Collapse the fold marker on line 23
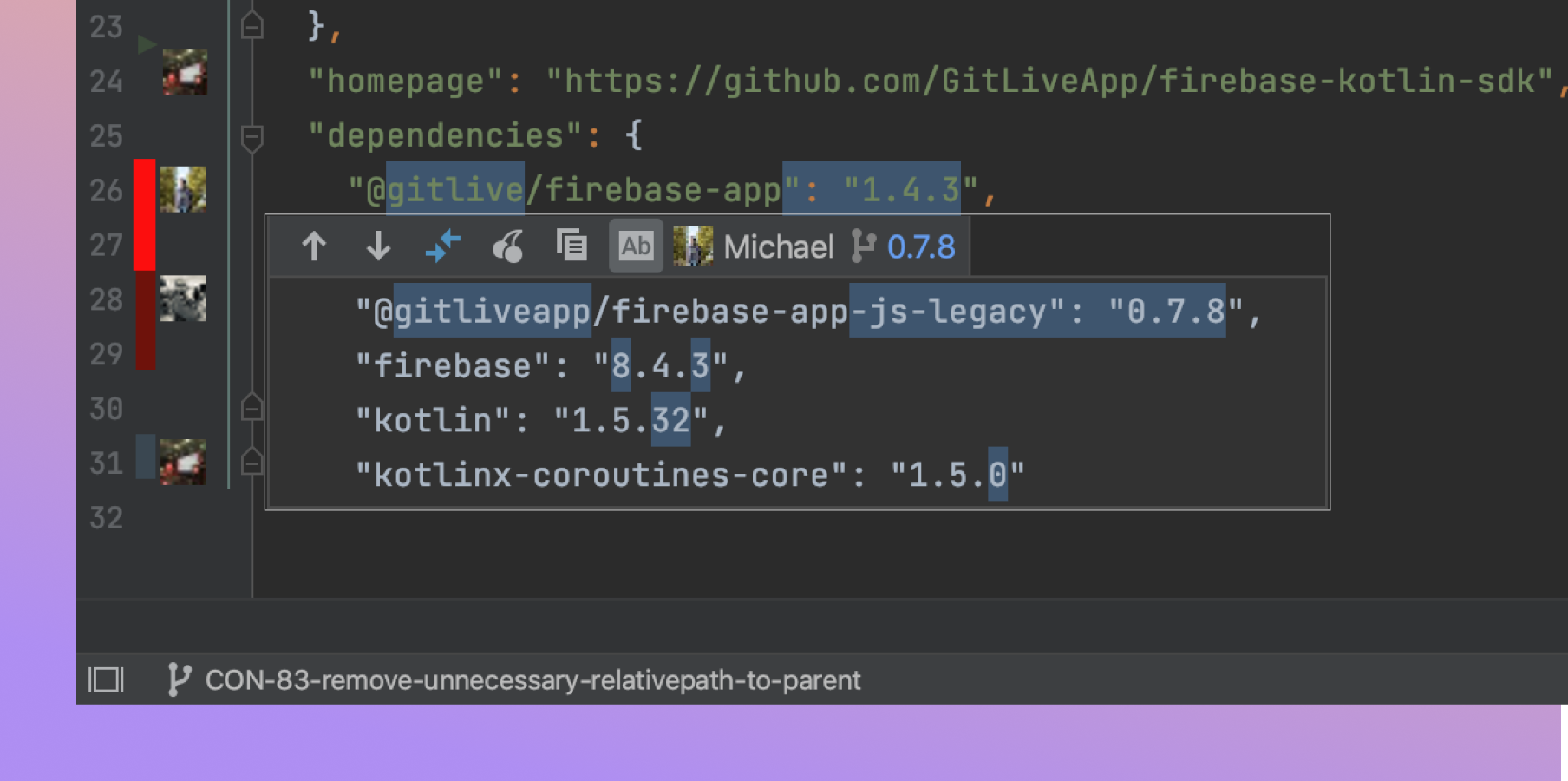Image resolution: width=1568 pixels, height=781 pixels. coord(252,26)
